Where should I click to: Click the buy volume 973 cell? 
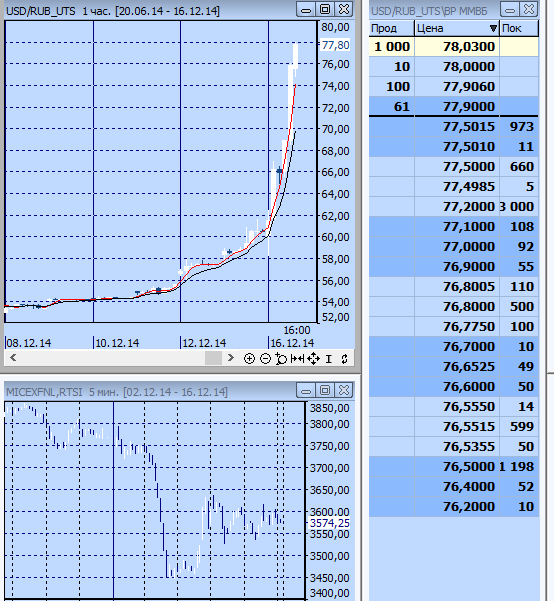point(519,126)
